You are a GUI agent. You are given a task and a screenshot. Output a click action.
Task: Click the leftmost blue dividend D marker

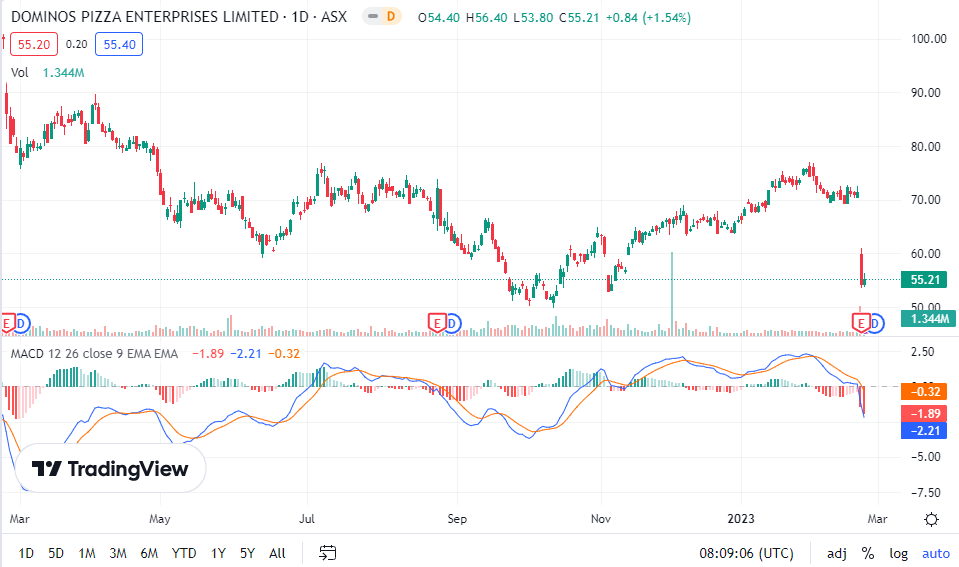click(22, 322)
